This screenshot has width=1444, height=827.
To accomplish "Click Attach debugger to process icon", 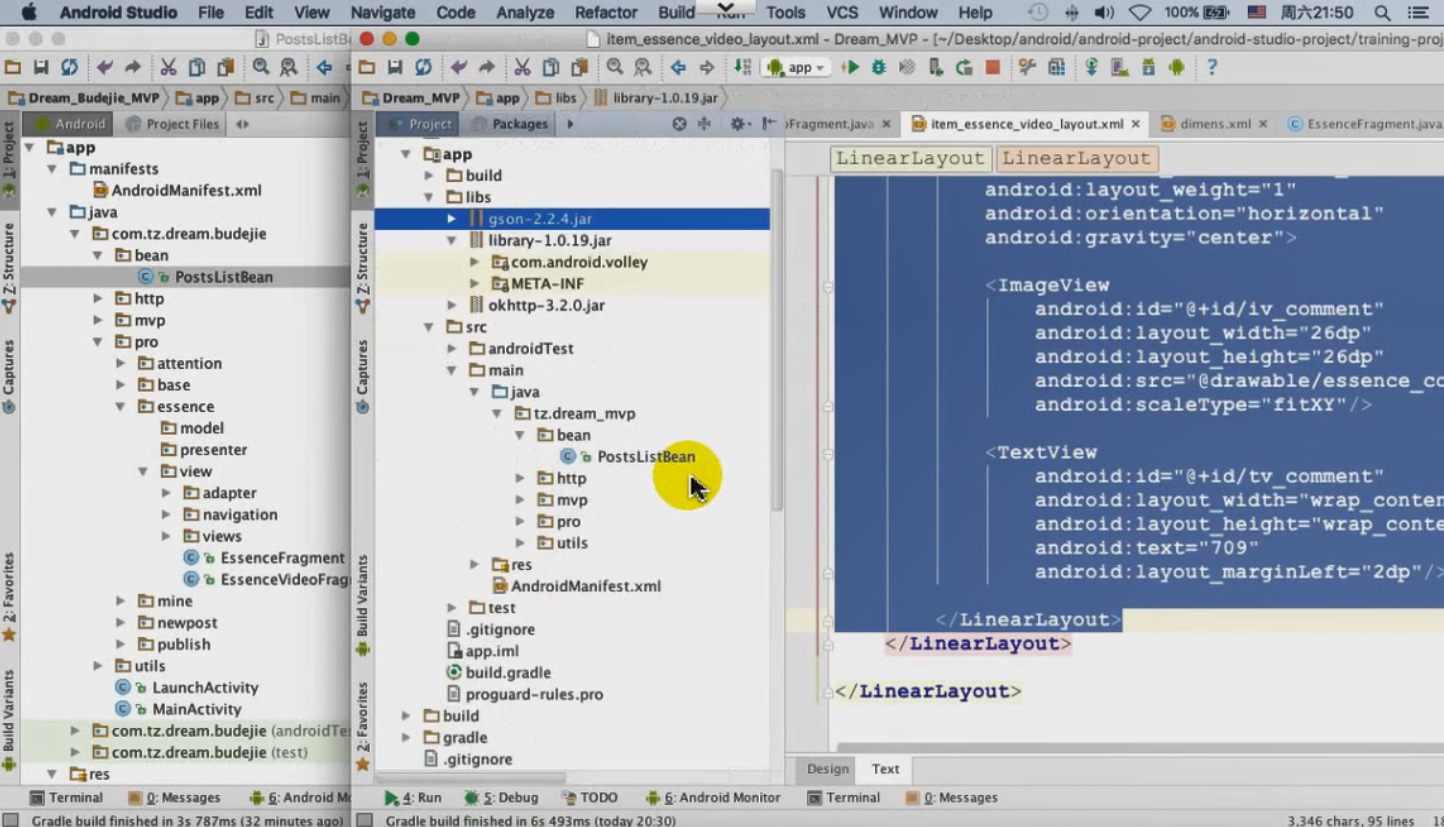I will point(936,68).
